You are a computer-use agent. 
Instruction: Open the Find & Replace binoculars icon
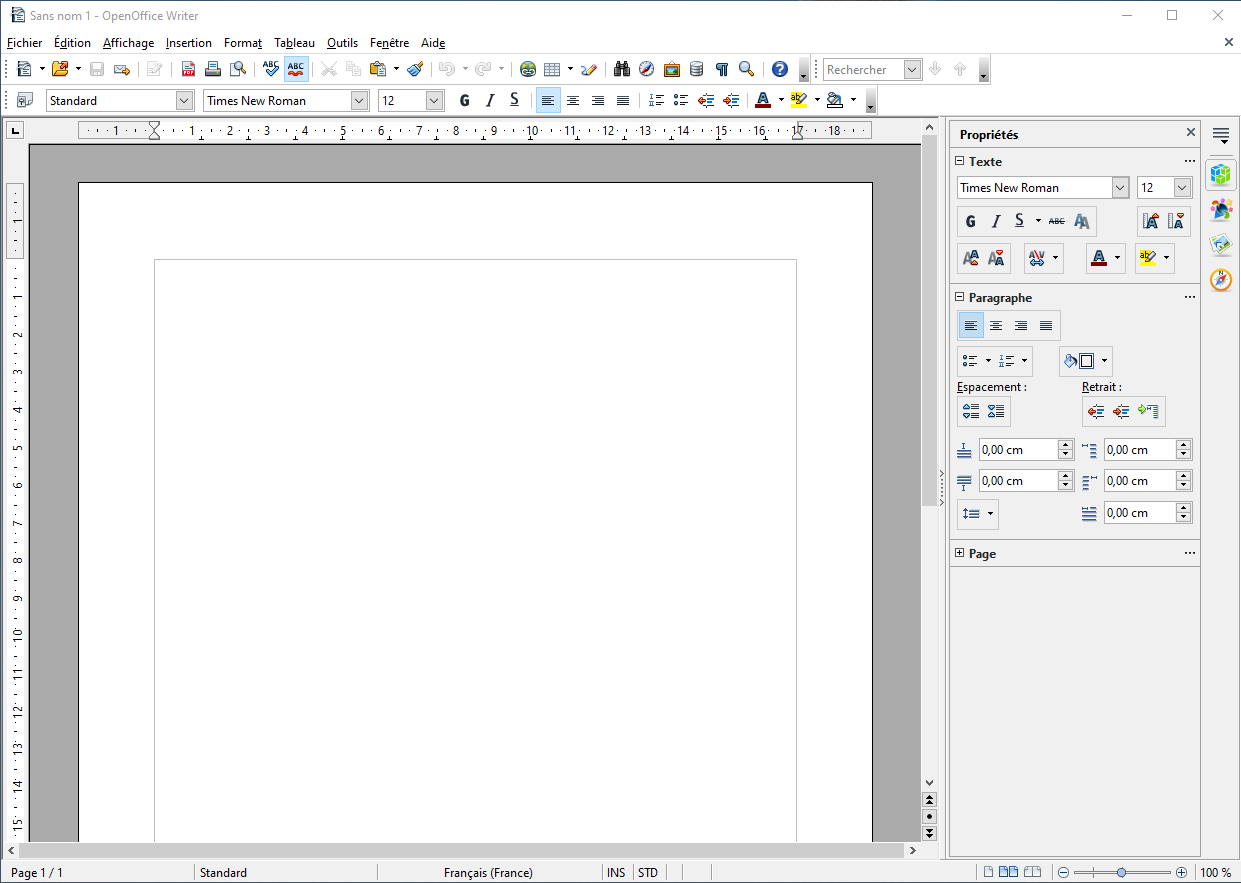(621, 69)
